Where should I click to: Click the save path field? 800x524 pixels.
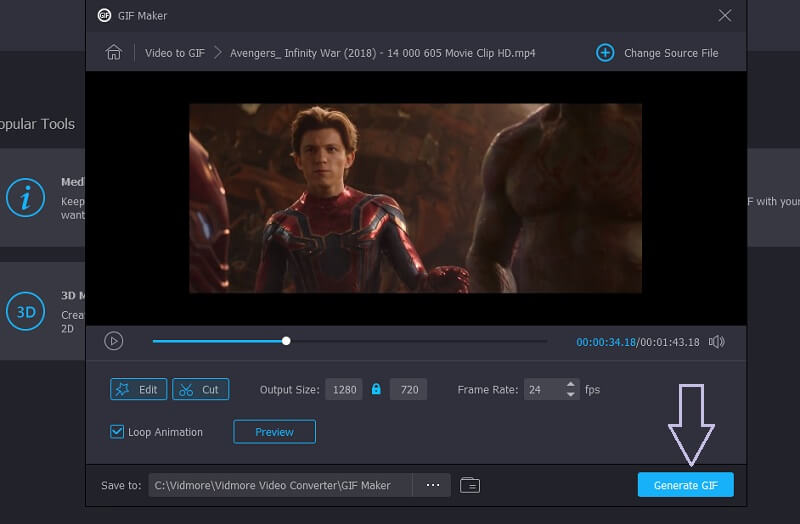coord(280,485)
